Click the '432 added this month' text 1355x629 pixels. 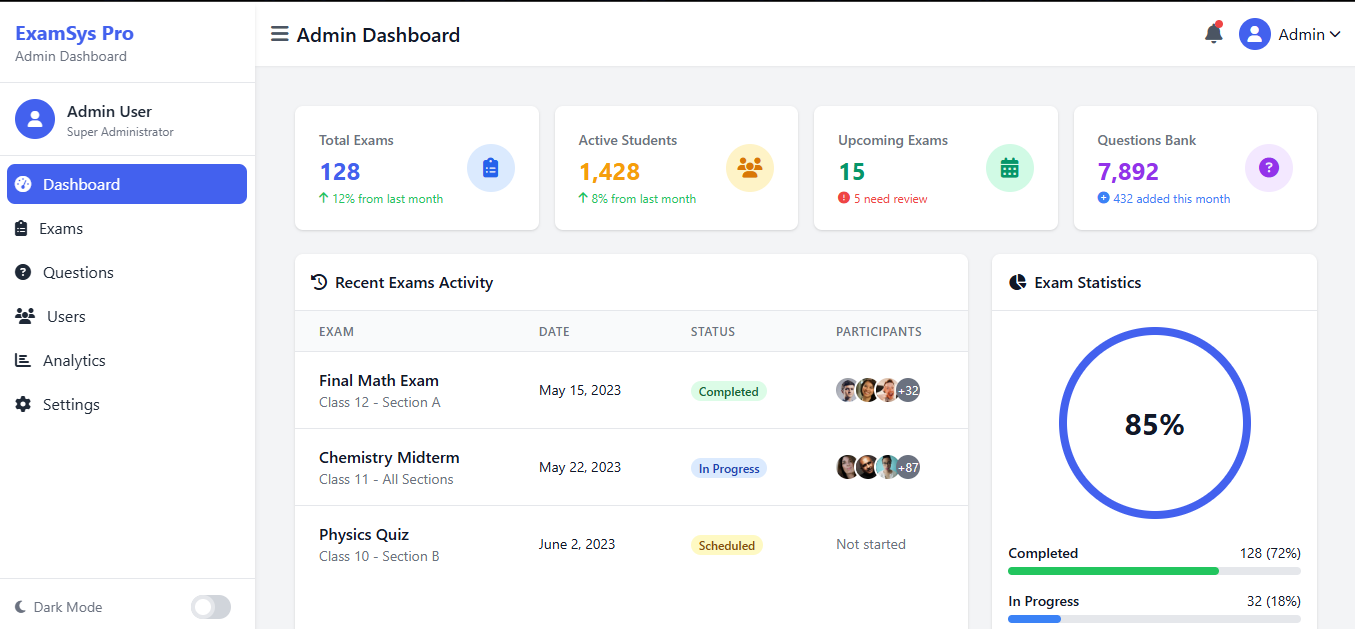tap(1171, 199)
